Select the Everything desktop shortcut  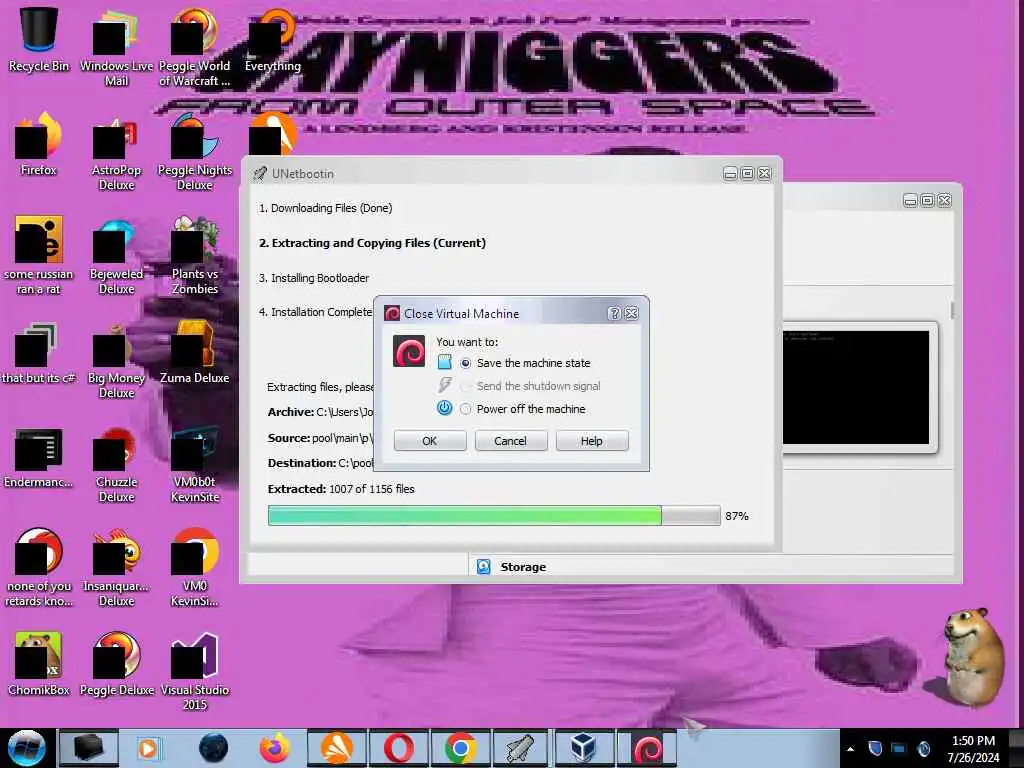[x=273, y=39]
